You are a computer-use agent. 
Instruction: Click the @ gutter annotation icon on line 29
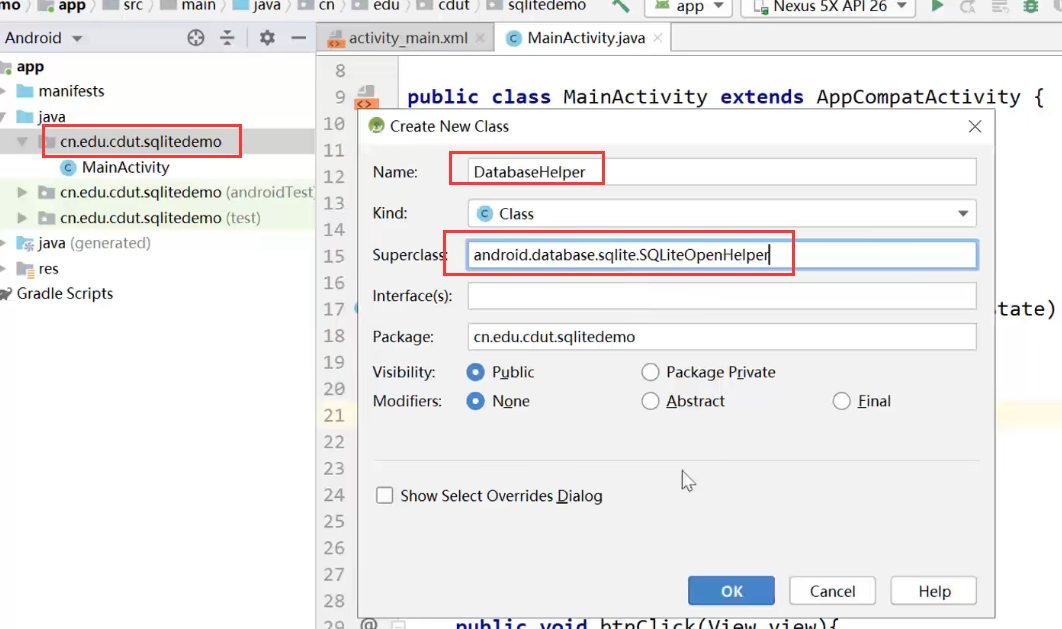pos(368,624)
